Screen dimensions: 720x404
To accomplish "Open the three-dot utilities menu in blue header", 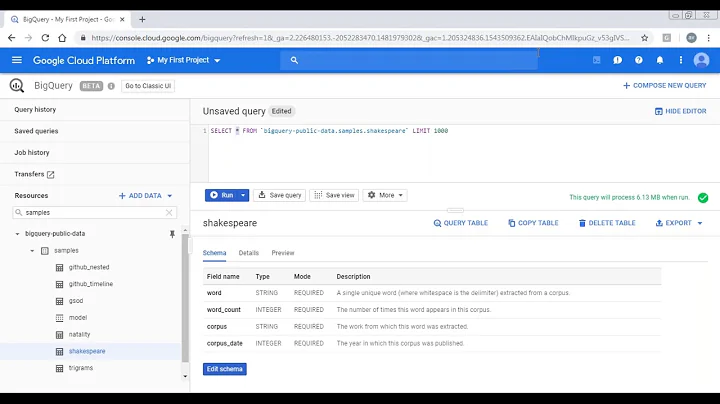I will pos(681,60).
